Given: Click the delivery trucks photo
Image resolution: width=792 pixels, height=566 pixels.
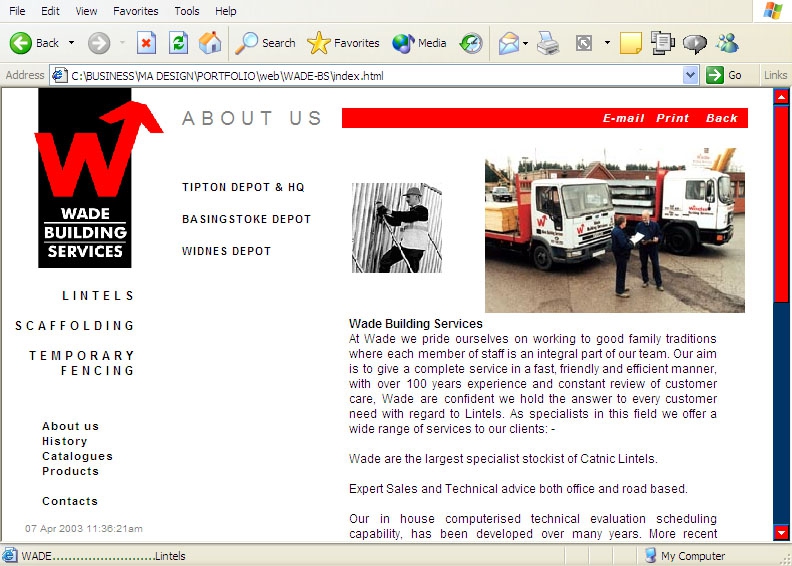Looking at the screenshot, I should click(615, 230).
